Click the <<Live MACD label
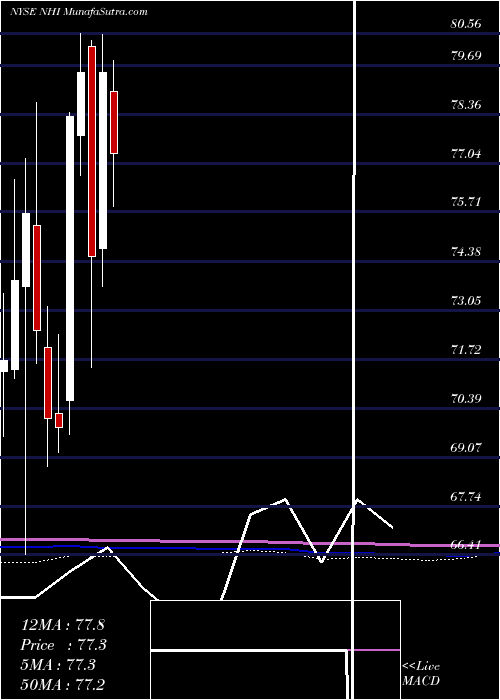500x700 pixels. [421, 674]
